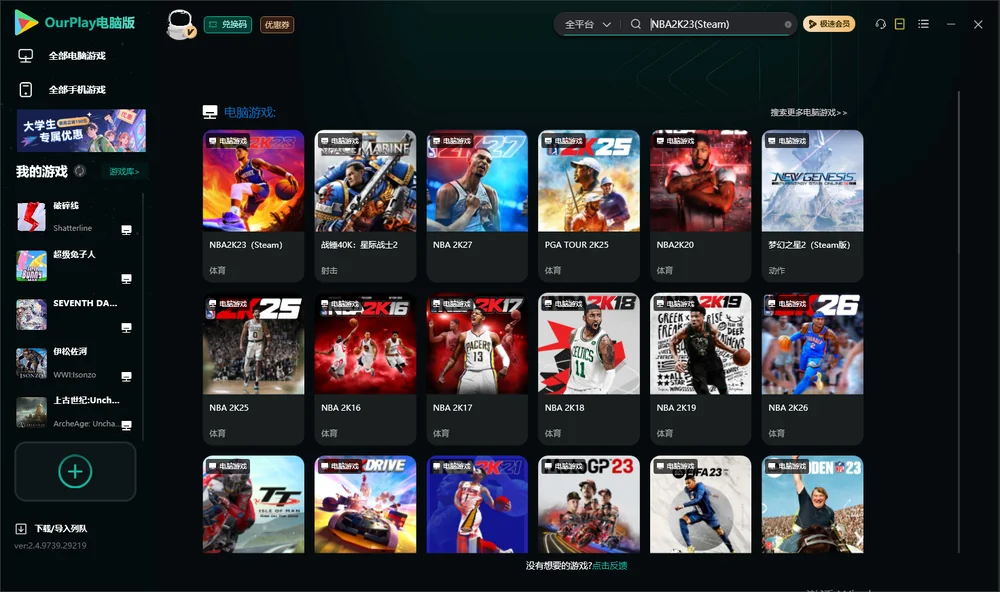
Task: Open the NBA2K20 game card
Action: 700,205
